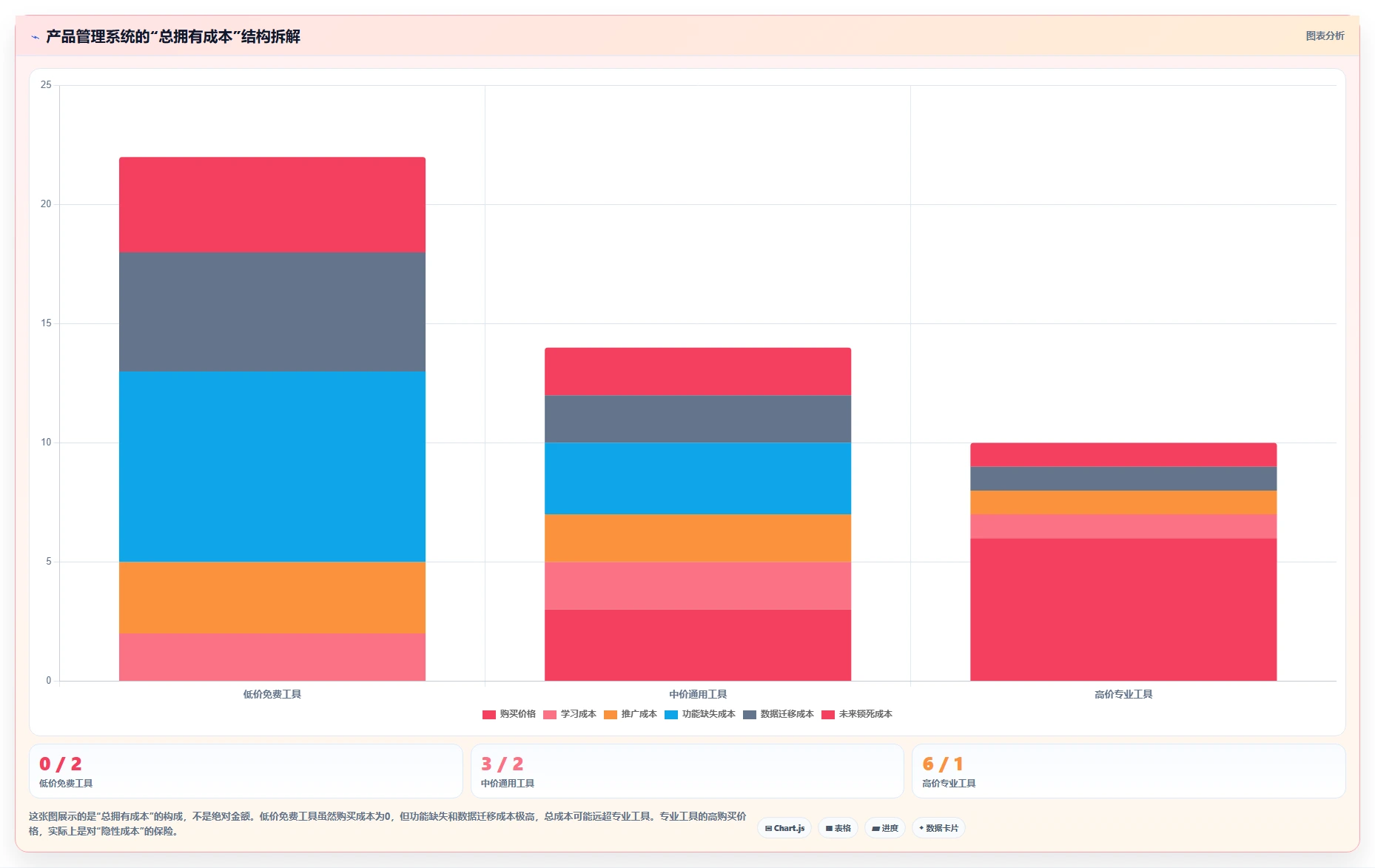Toggle the 学习成本 legend entry
Viewport: 1375px width, 868px height.
point(570,714)
